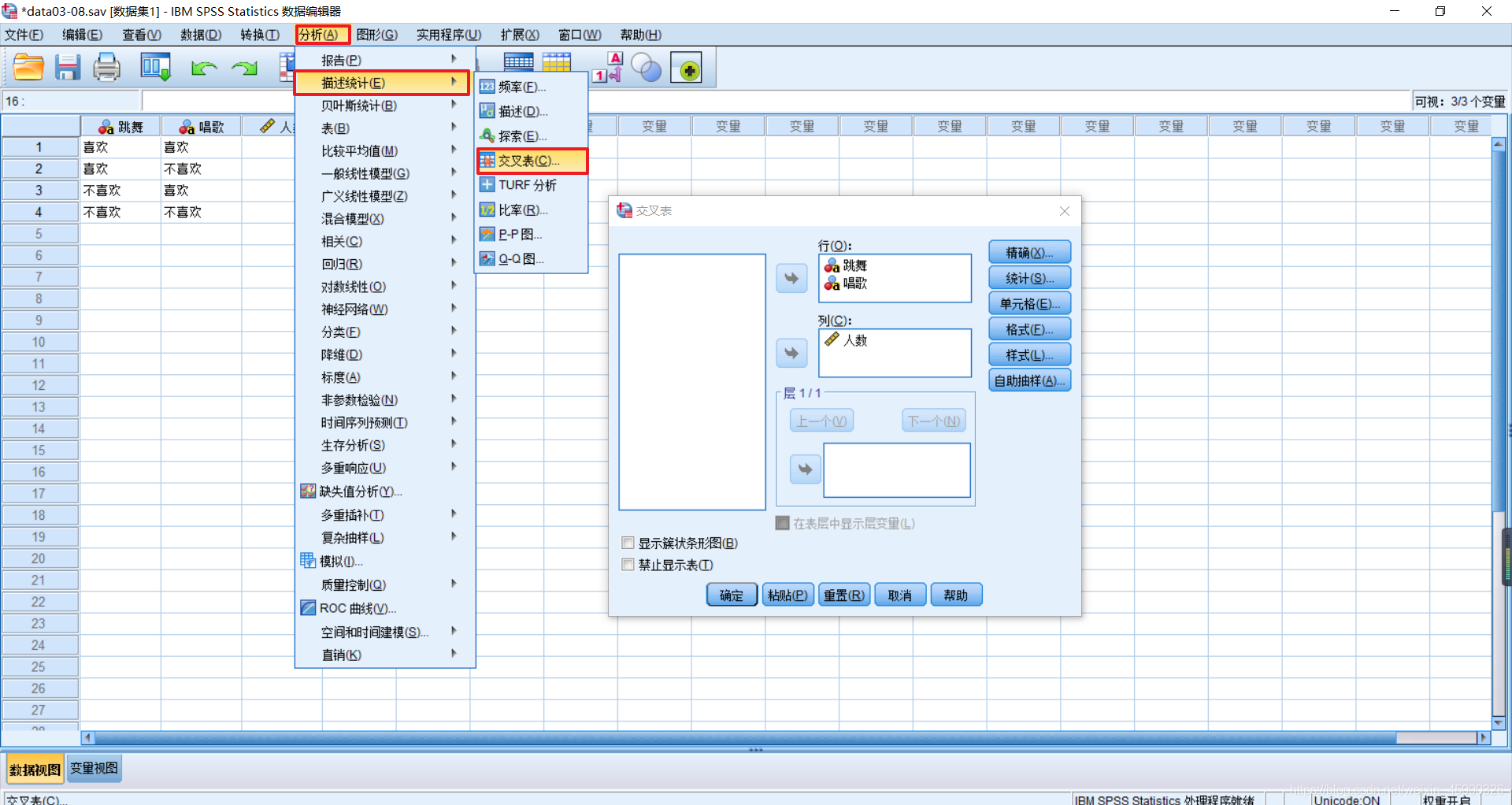Click the blue data grid toolbar icon
1512x805 pixels.
518,62
